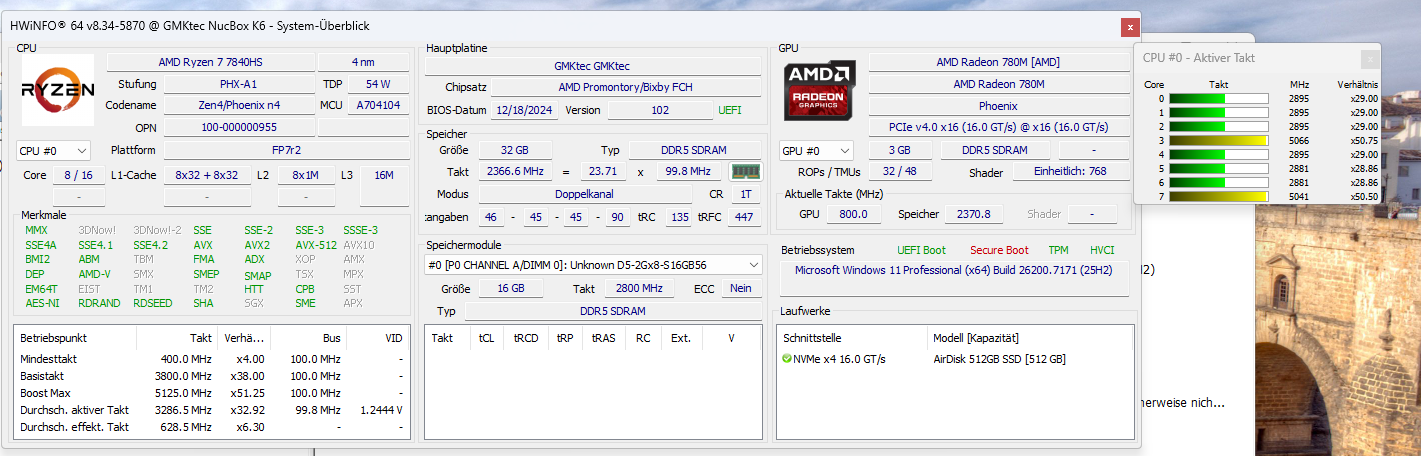This screenshot has height=456, width=1421.
Task: Click the GMKtec GMKtec mainboard field
Action: [593, 66]
